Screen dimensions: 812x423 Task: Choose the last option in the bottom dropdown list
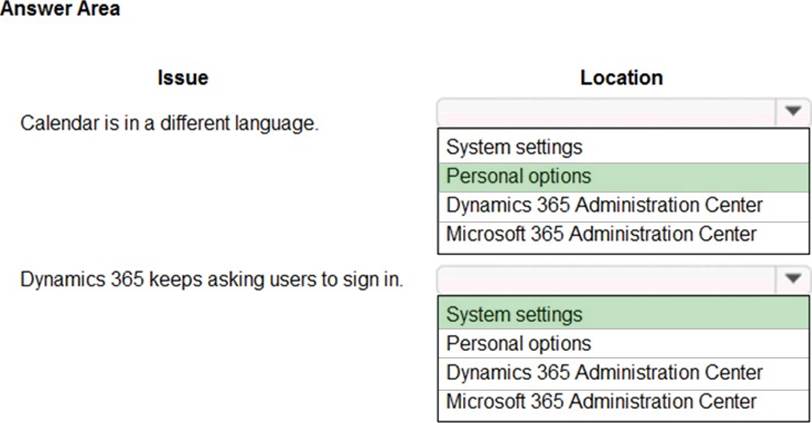point(601,401)
